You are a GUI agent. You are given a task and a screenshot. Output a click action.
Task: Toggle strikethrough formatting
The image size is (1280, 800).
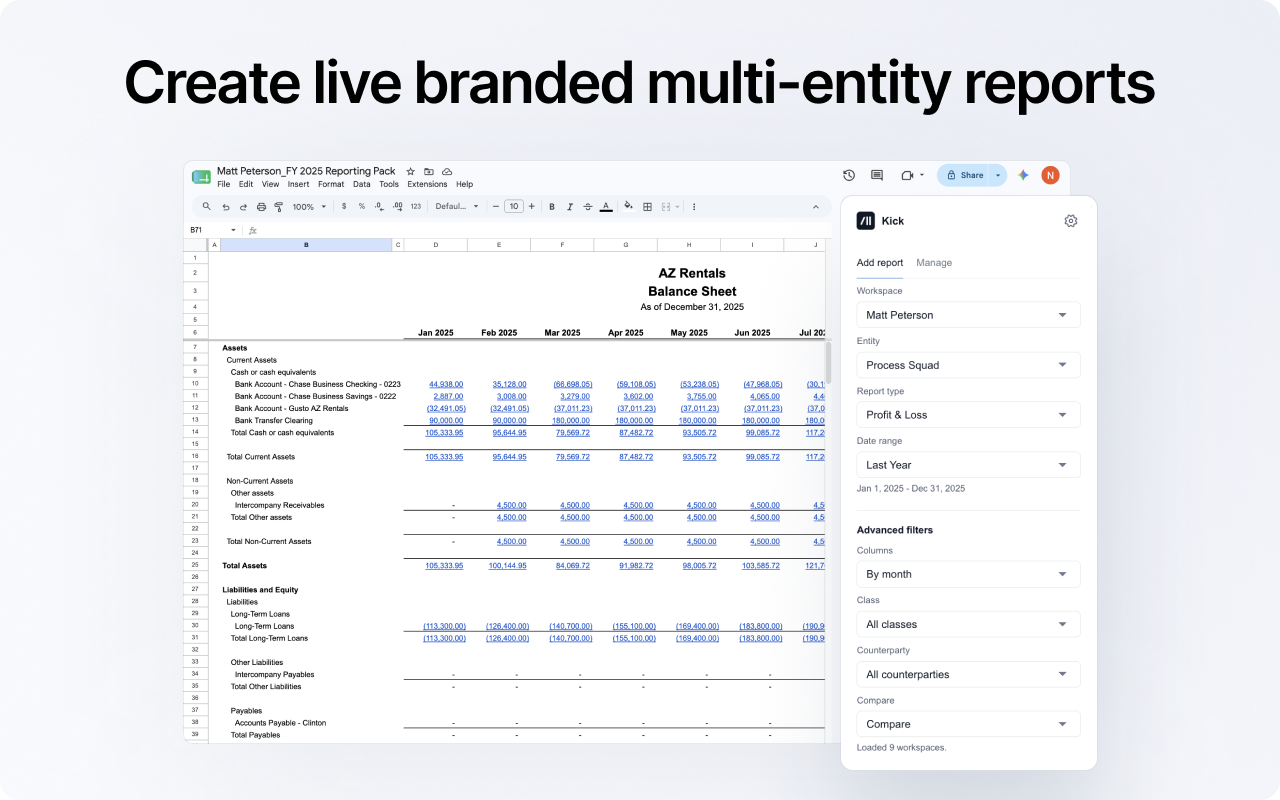tap(587, 207)
